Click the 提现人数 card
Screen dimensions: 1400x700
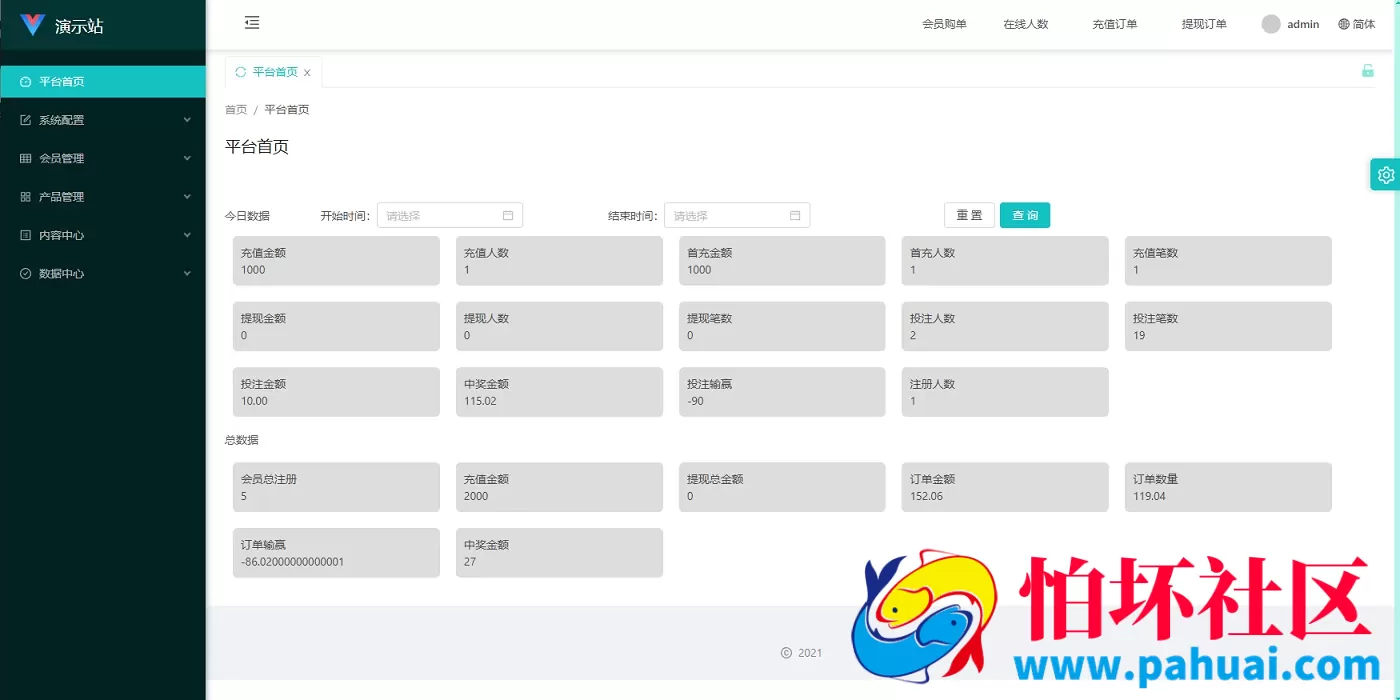559,326
